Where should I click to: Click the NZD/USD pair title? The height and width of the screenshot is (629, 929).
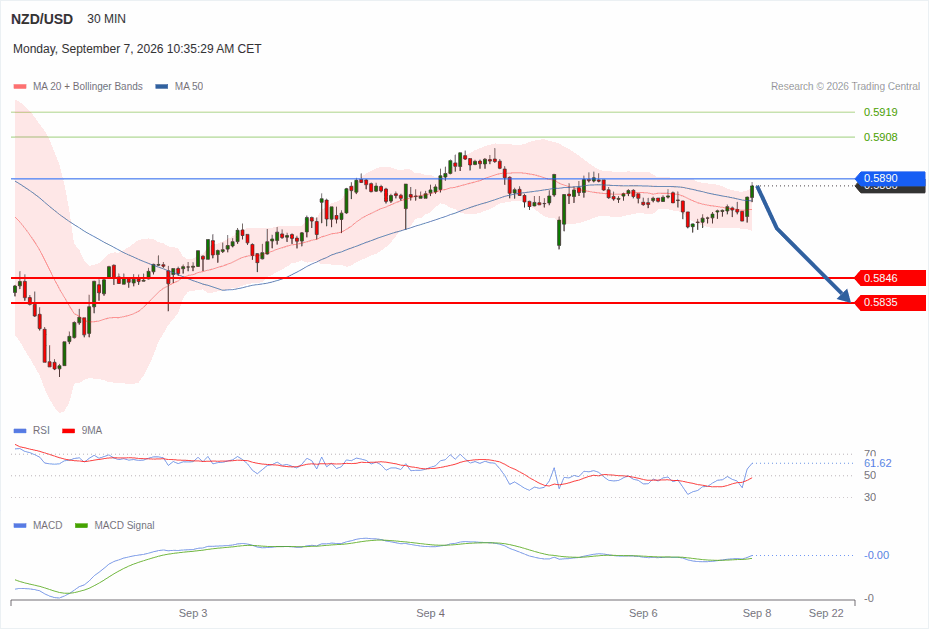[42, 19]
